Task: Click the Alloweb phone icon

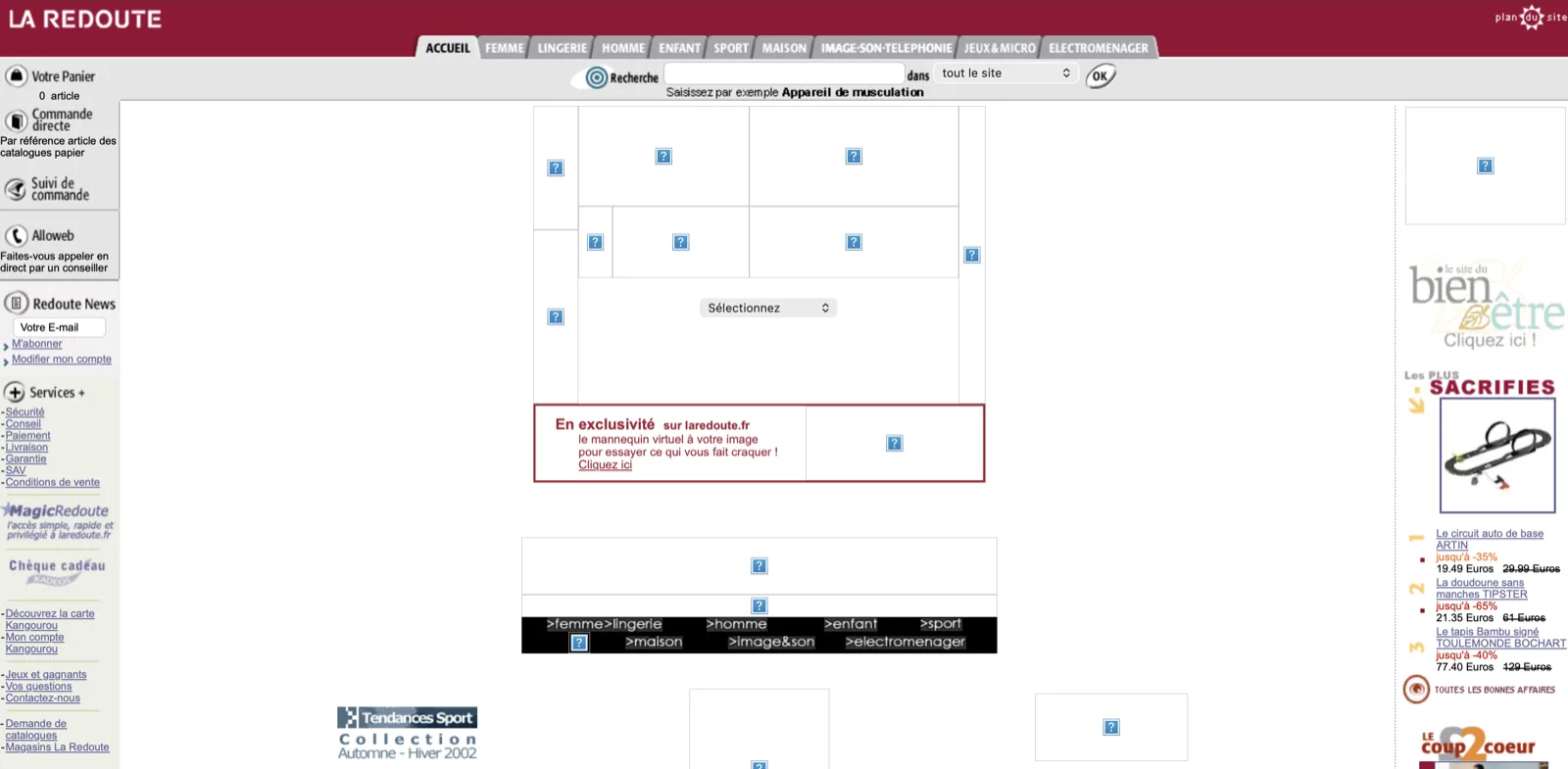Action: coord(16,235)
